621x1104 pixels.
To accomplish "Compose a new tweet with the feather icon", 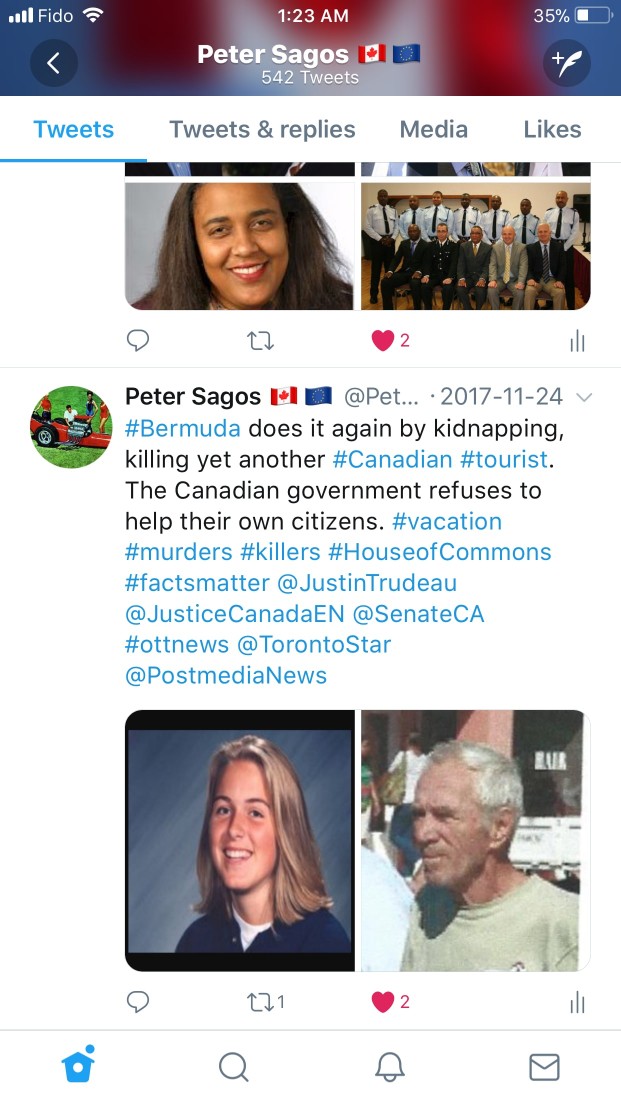I will 567,63.
